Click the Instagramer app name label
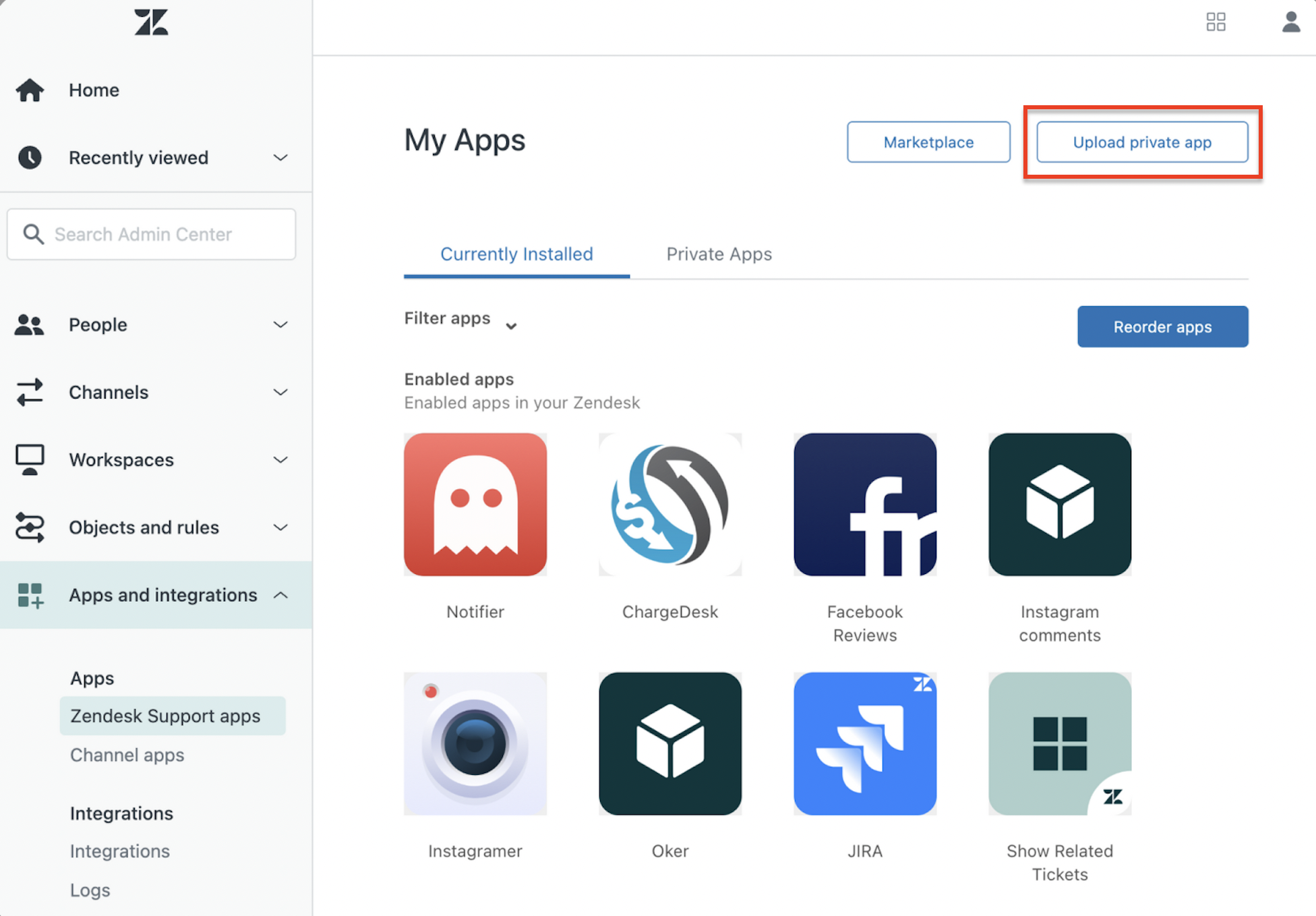This screenshot has width=1316, height=916. (x=475, y=851)
